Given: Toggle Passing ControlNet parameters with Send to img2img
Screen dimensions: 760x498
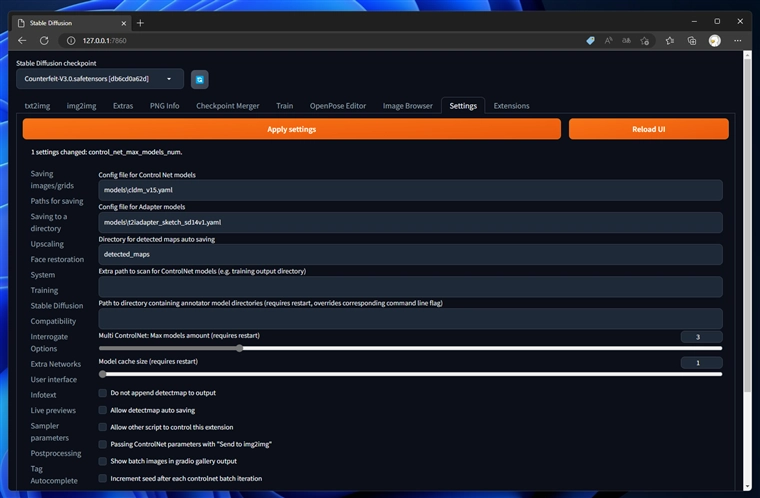Looking at the screenshot, I should click(x=102, y=444).
